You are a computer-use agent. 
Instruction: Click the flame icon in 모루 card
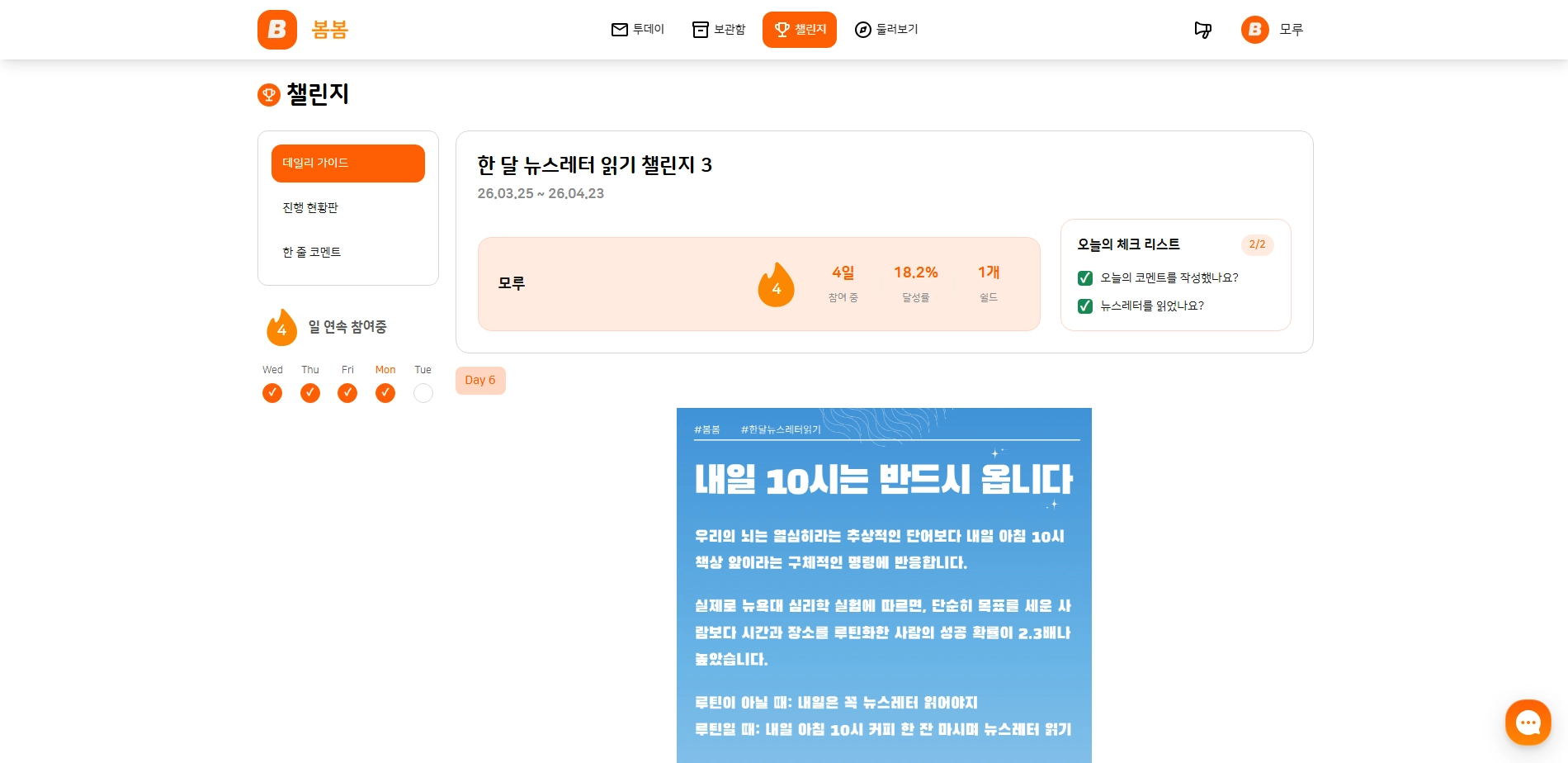tap(777, 285)
